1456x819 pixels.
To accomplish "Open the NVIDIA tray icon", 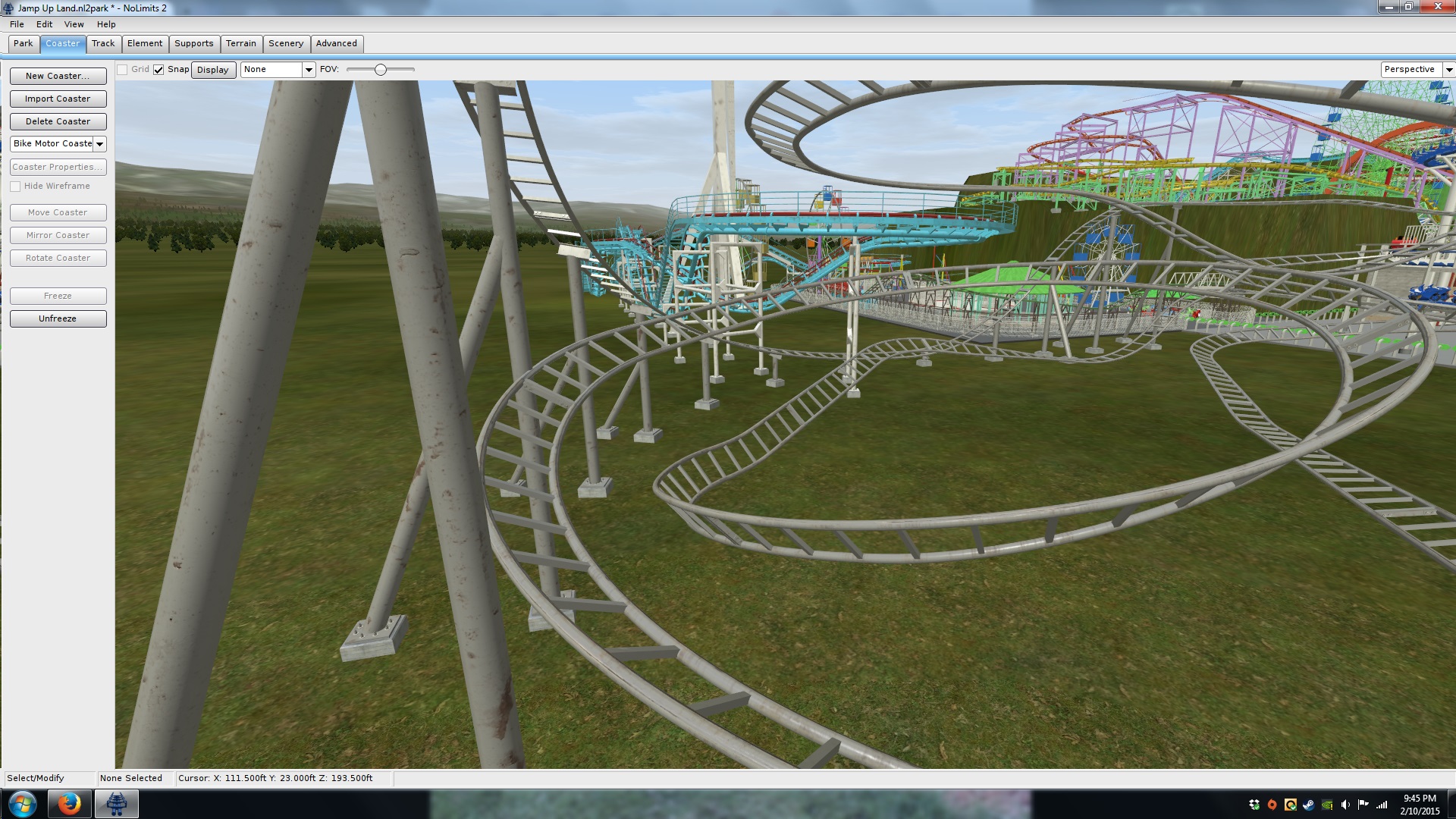I will coord(1326,805).
